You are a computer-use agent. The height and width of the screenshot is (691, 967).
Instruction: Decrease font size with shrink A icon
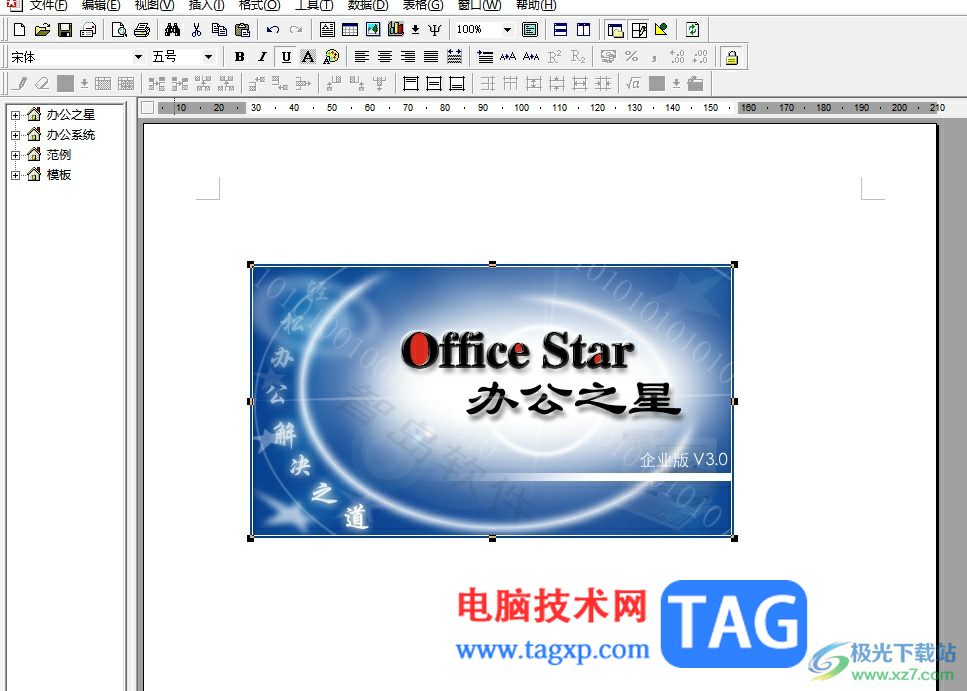coord(531,57)
